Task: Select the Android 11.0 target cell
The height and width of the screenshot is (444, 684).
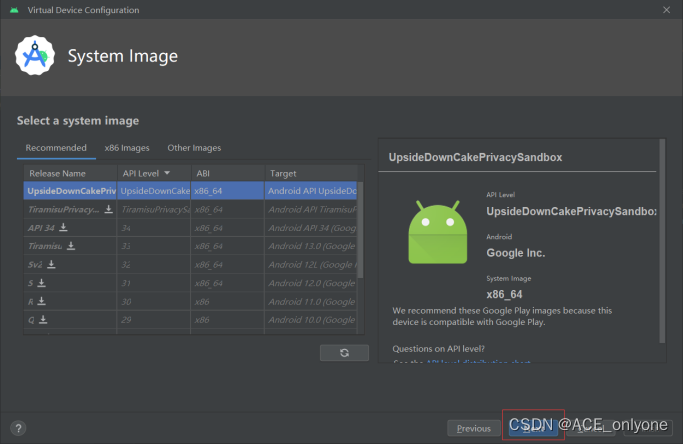Action: (x=311, y=301)
